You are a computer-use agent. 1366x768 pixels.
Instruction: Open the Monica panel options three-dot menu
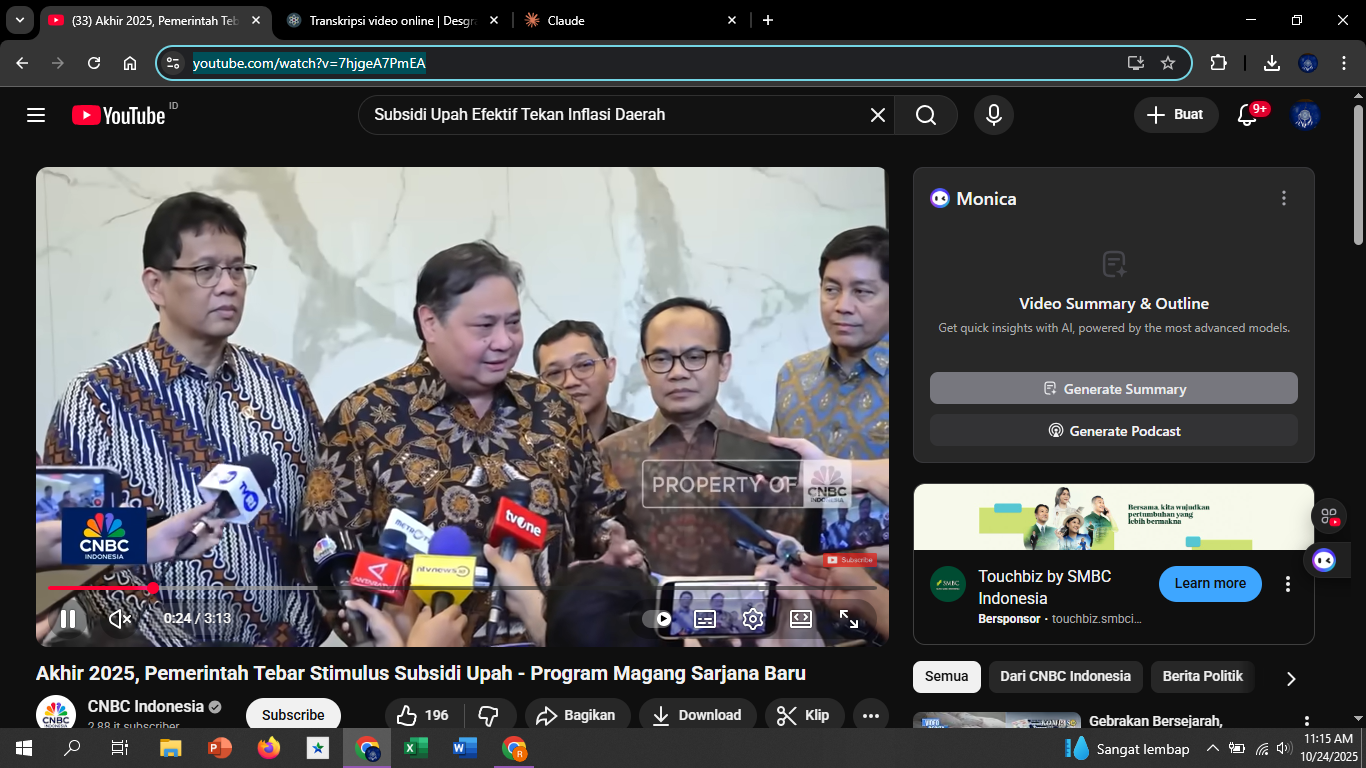(1284, 198)
